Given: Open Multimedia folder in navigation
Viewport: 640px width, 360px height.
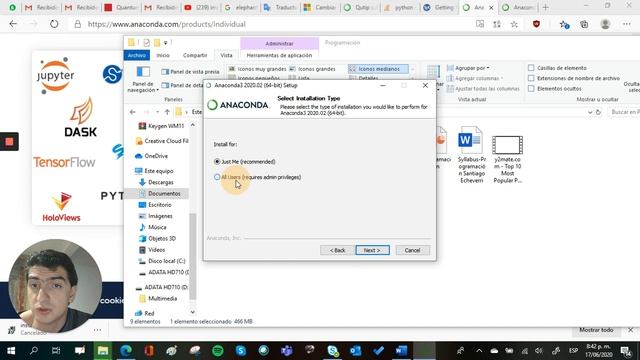Looking at the screenshot, I should pyautogui.click(x=158, y=299).
